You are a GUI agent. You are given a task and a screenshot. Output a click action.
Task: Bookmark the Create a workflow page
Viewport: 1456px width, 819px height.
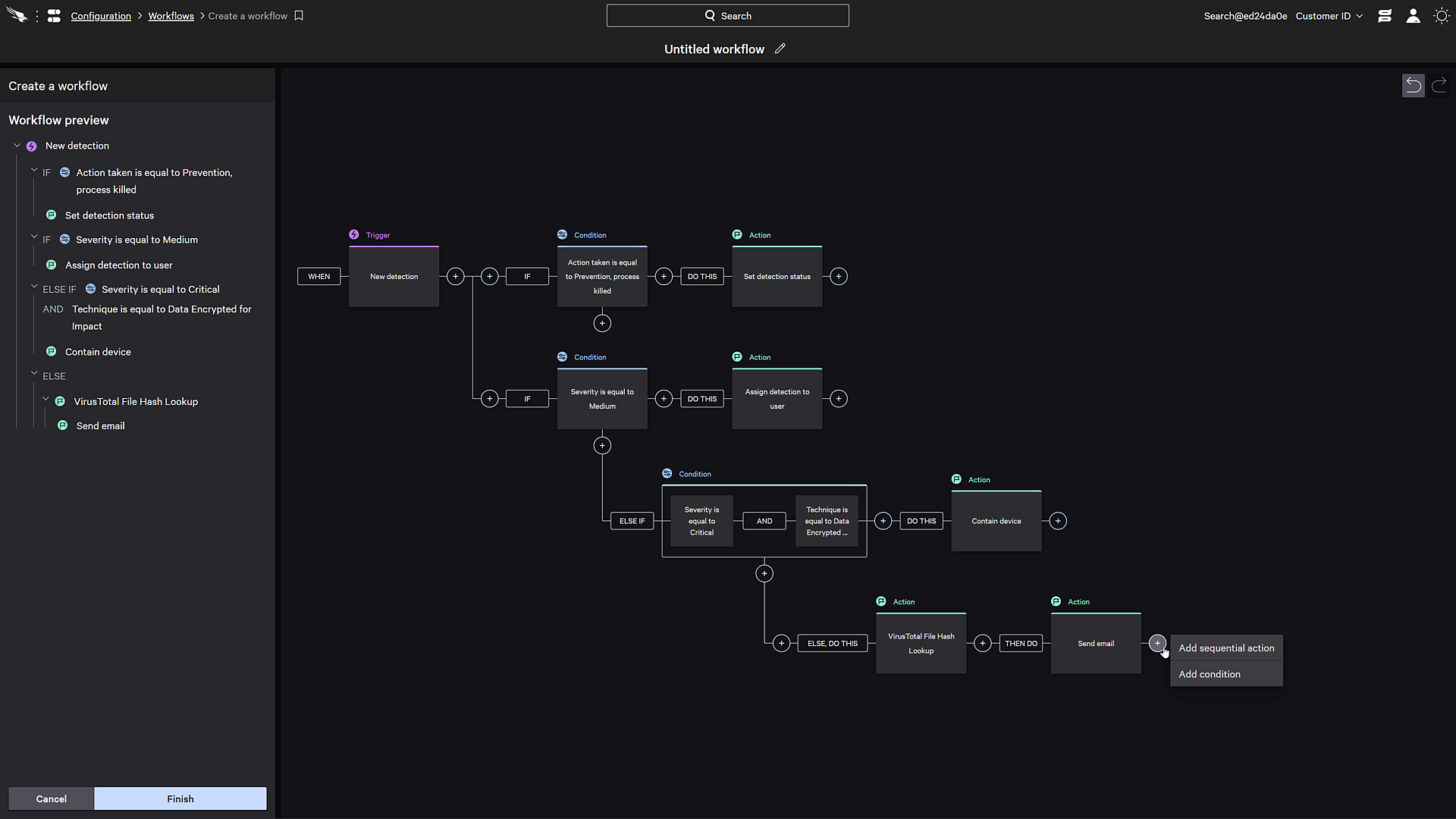tap(299, 15)
